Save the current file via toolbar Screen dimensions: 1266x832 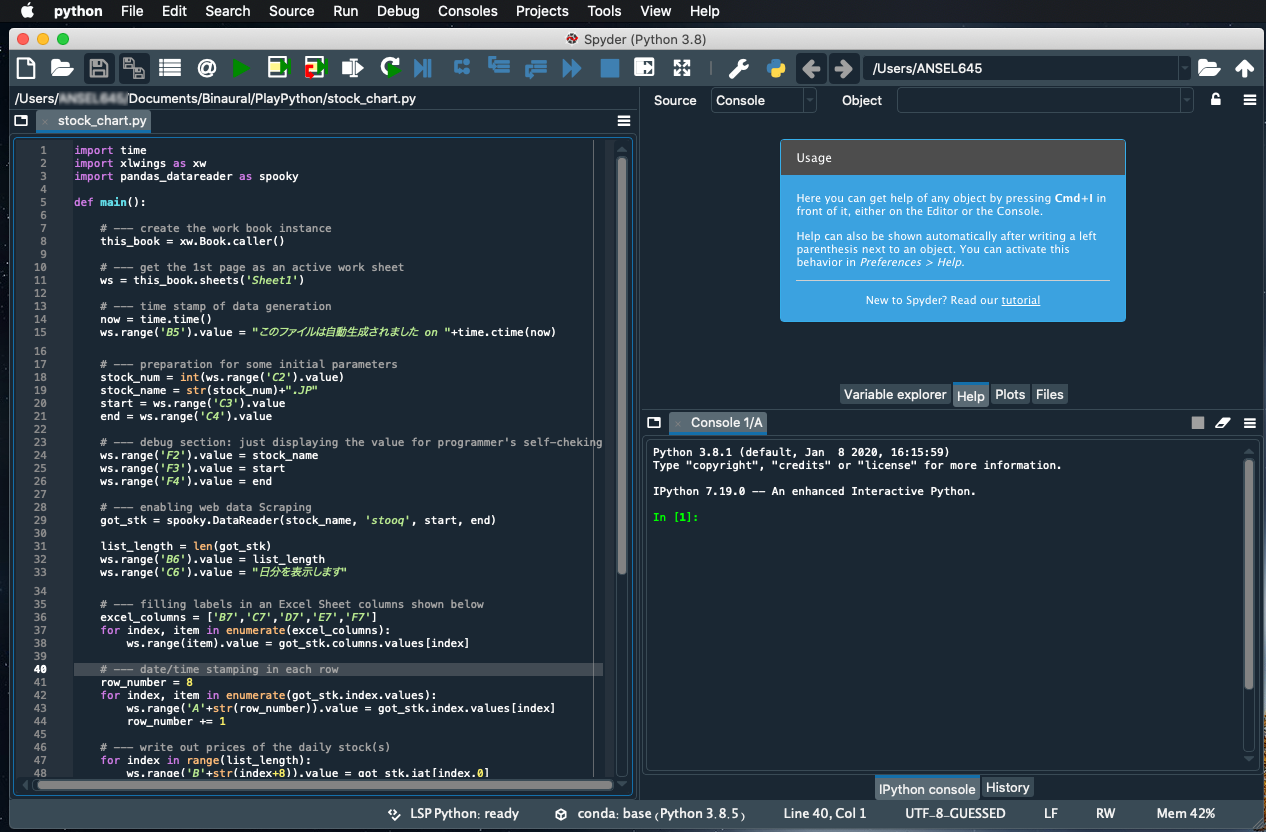pos(98,68)
